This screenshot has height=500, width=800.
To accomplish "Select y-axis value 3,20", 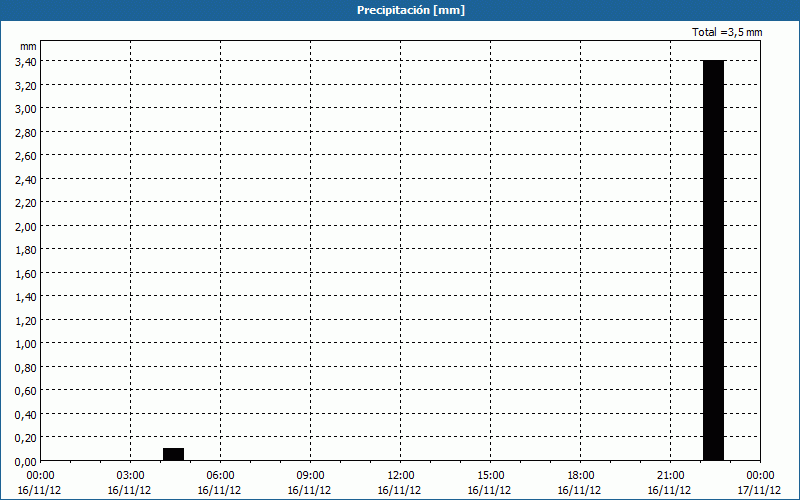I will click(x=26, y=86).
